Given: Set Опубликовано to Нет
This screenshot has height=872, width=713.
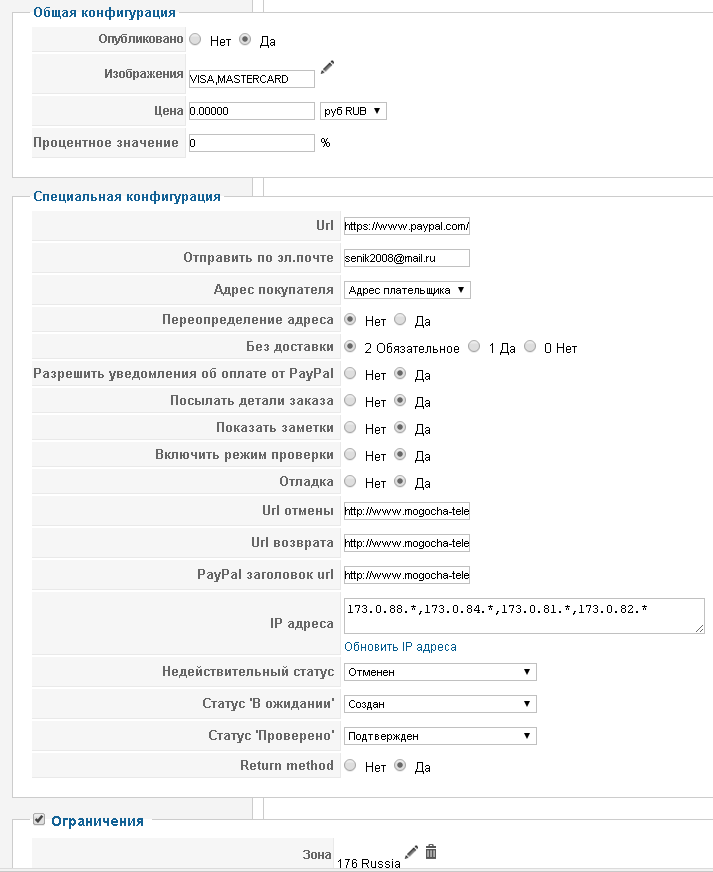Looking at the screenshot, I should click(195, 40).
